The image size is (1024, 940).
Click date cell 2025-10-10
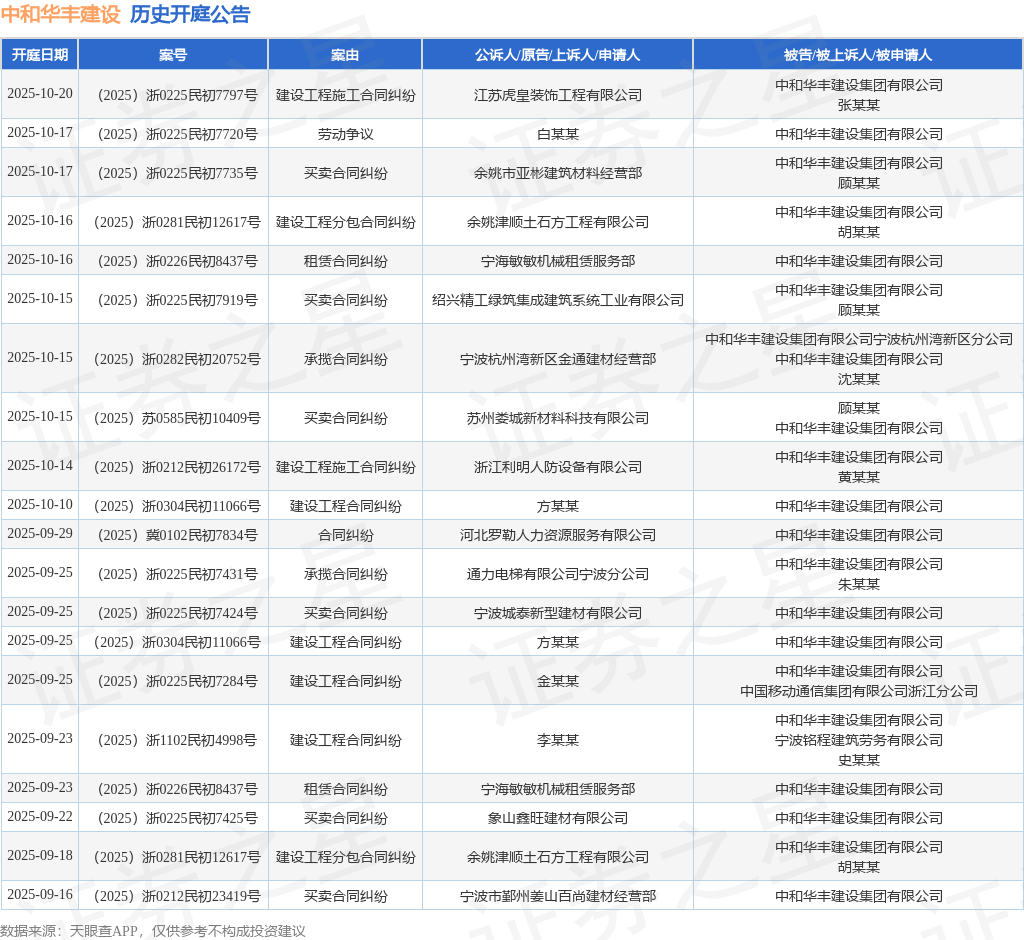click(x=40, y=504)
